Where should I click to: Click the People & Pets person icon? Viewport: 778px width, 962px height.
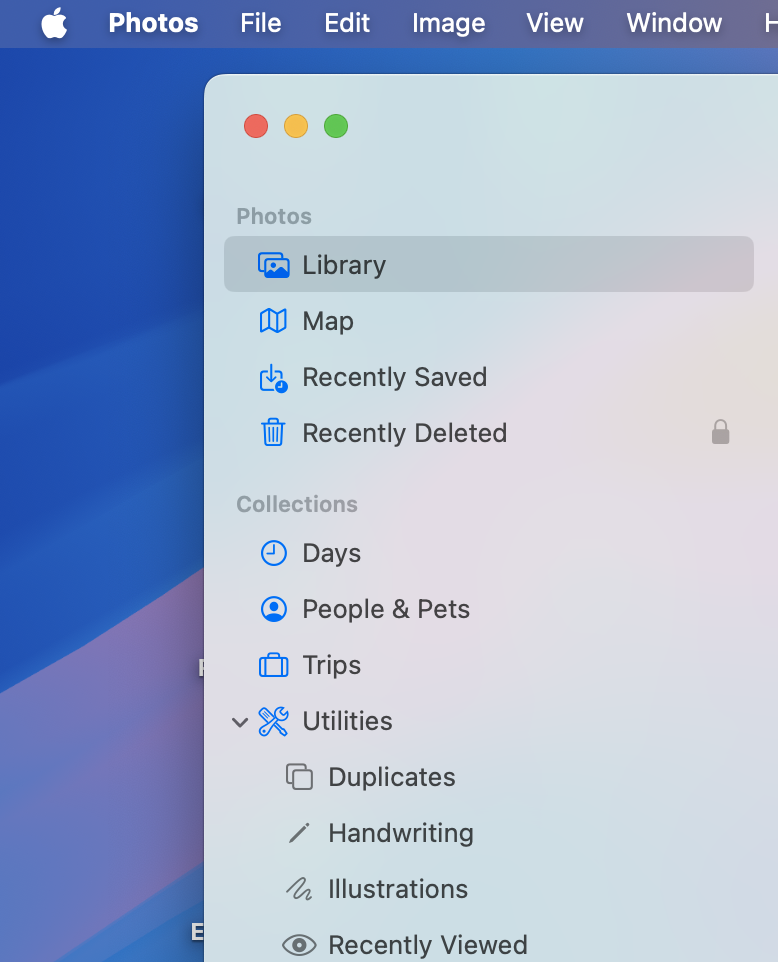[273, 609]
